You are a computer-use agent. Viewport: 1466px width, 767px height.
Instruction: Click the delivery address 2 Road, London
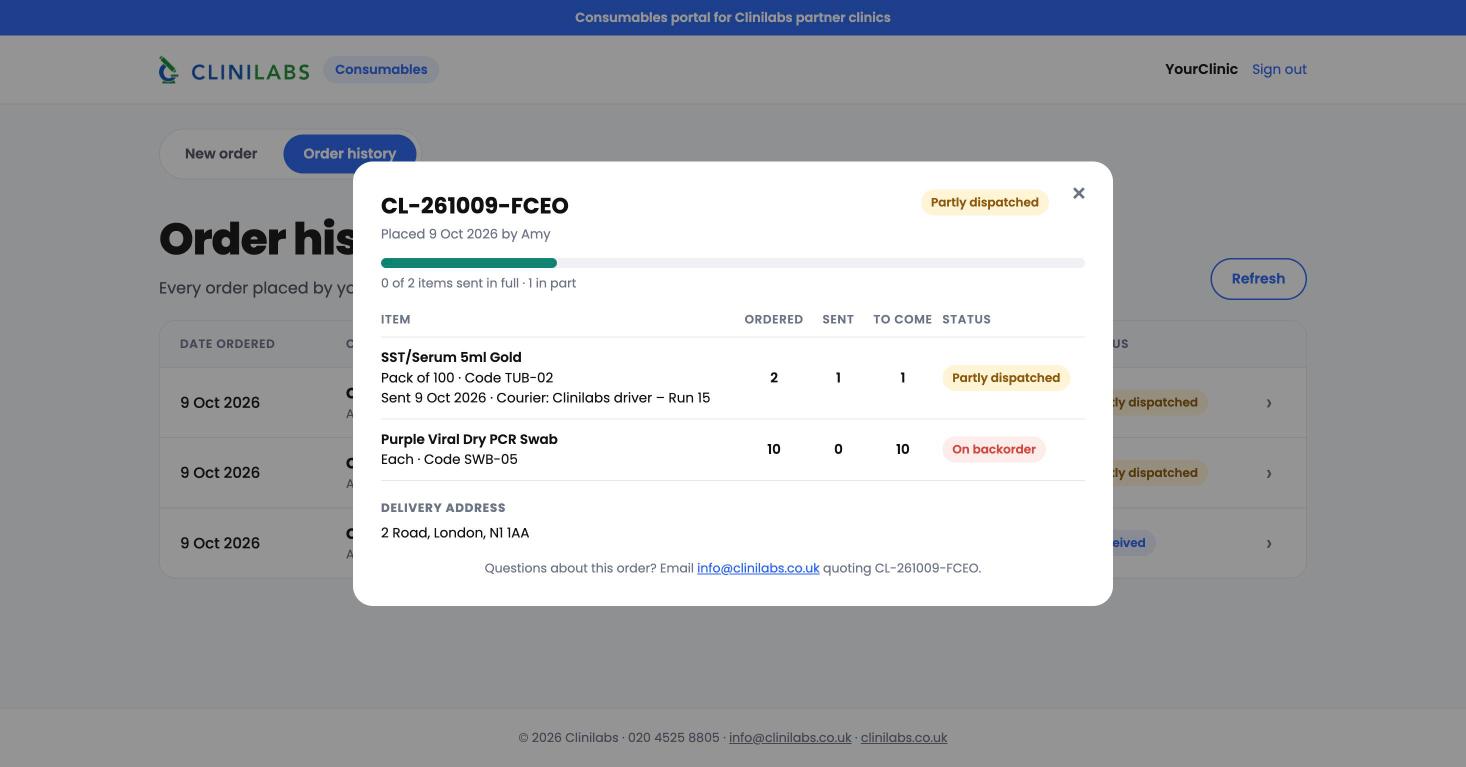(x=455, y=533)
